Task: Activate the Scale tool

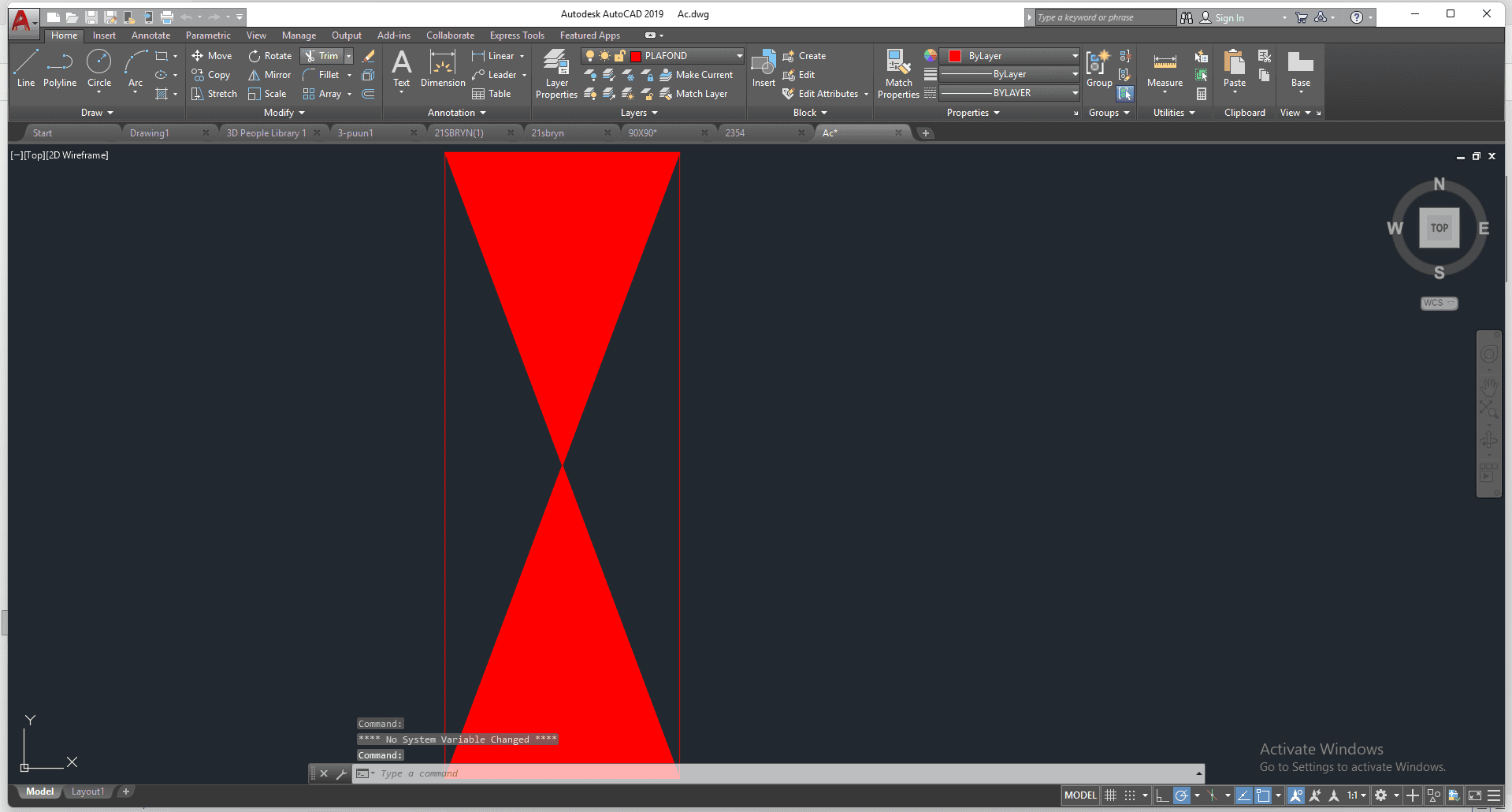Action: pos(267,94)
